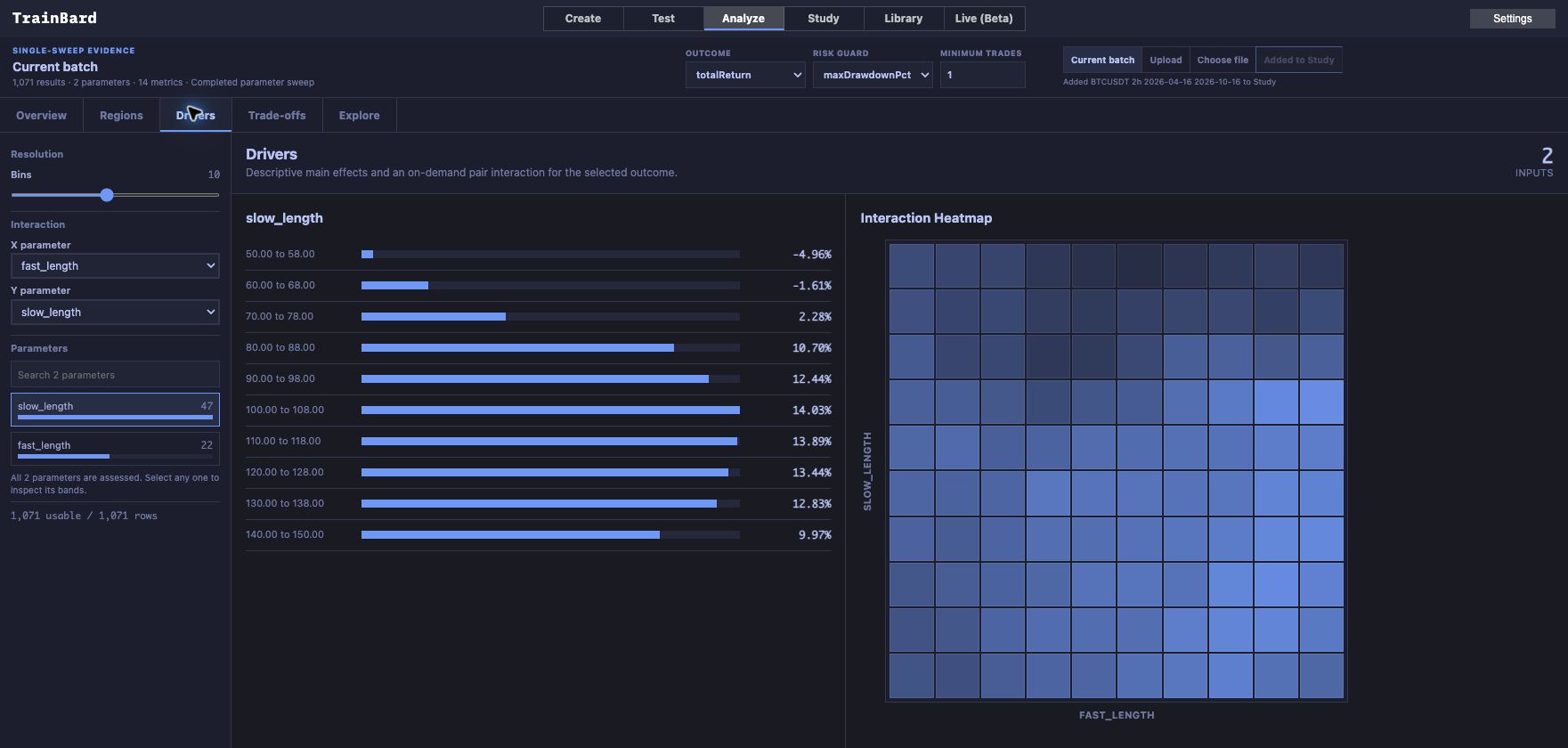Screen dimensions: 1568x748
Task: Click the 80.00 to 88.00 band label
Action: [280, 347]
